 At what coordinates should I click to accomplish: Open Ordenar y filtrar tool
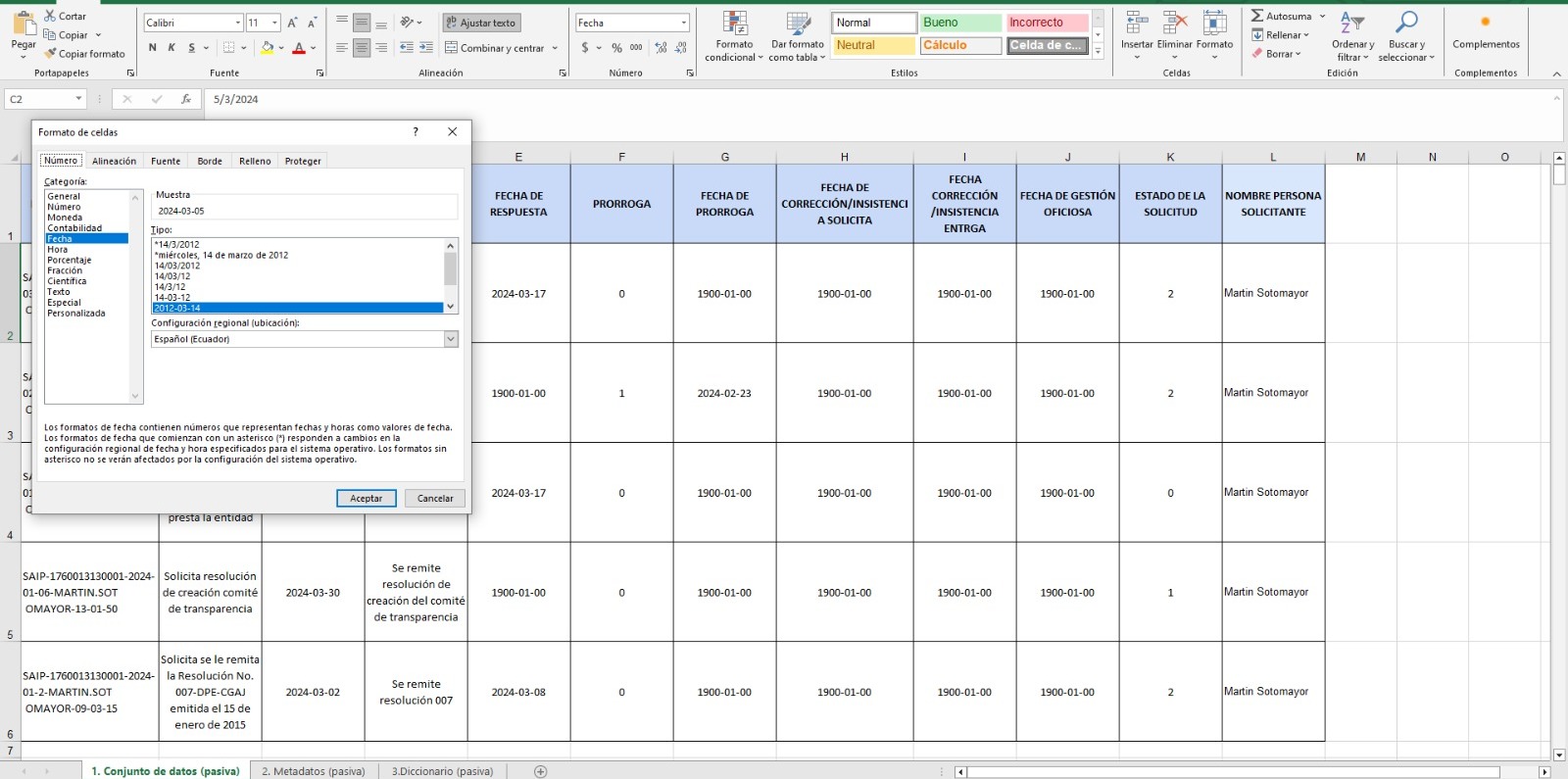pyautogui.click(x=1352, y=24)
